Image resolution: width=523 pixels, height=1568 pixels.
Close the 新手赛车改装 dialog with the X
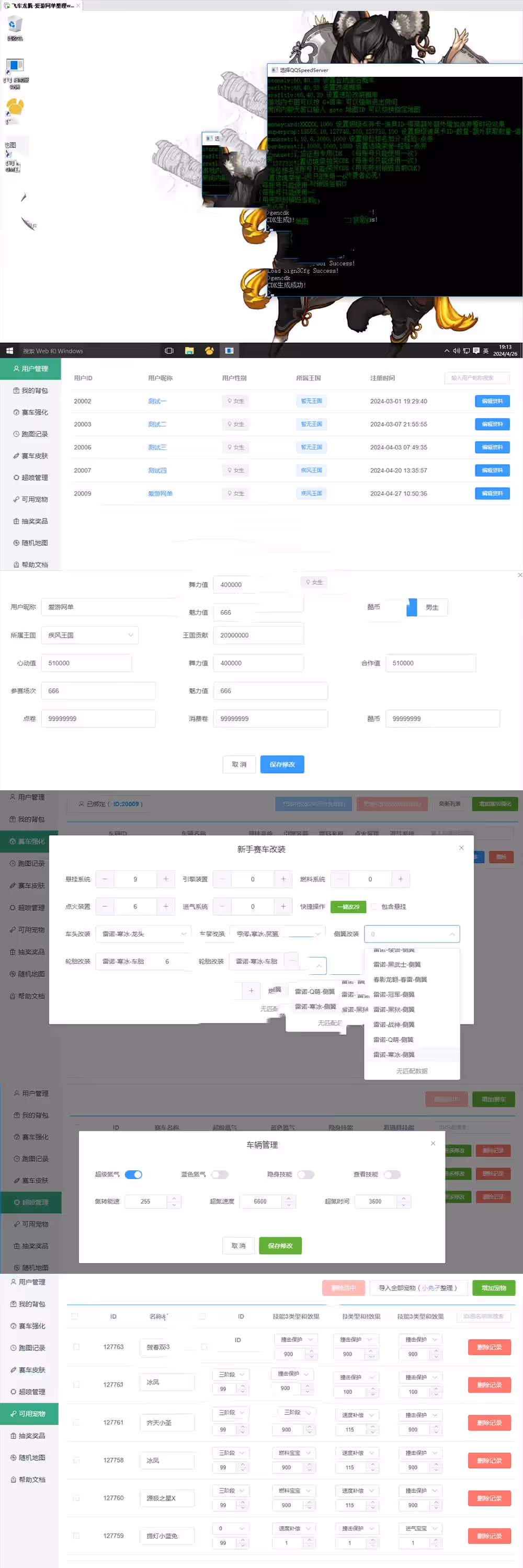coord(461,848)
